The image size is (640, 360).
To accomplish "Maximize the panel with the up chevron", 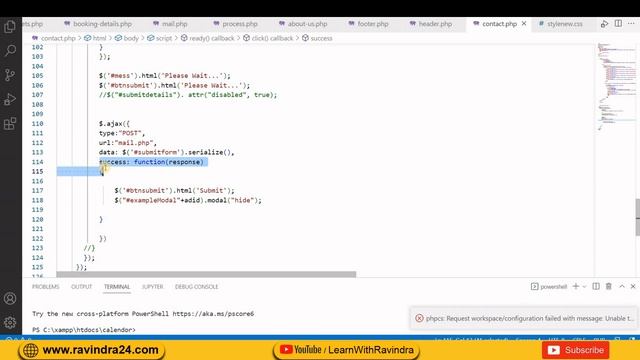I will click(x=622, y=287).
